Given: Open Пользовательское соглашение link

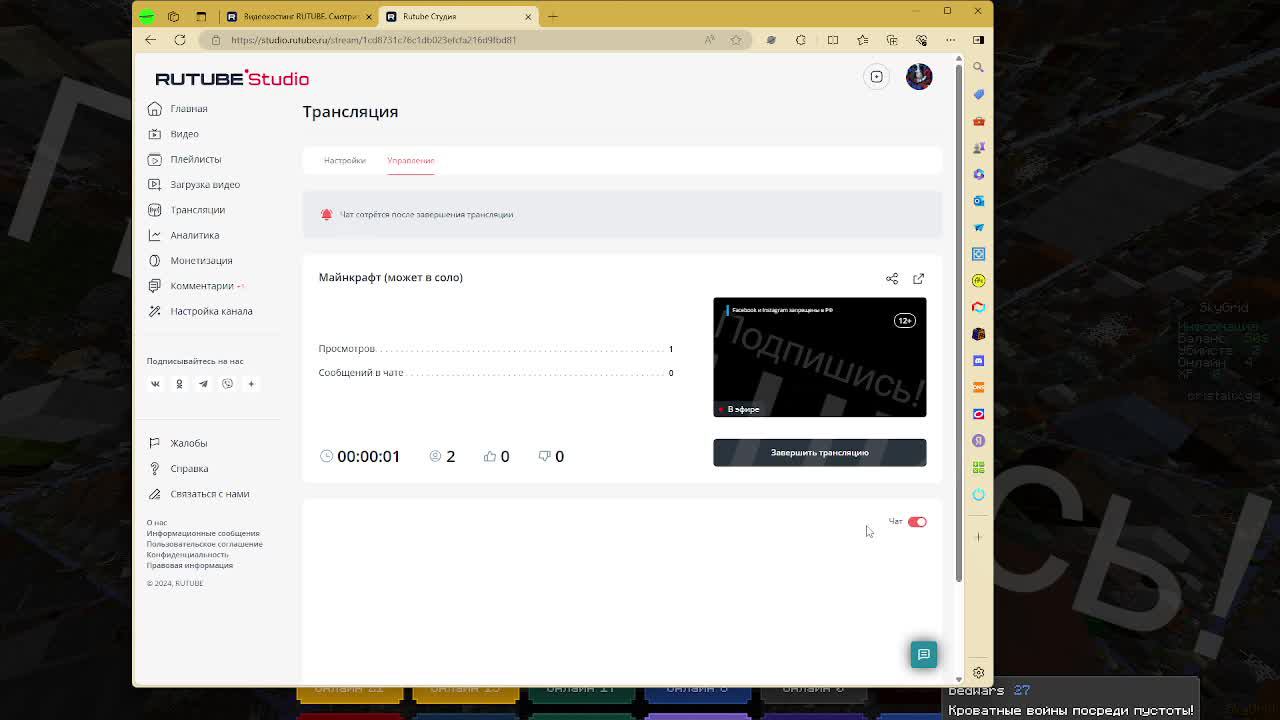Looking at the screenshot, I should click(204, 544).
